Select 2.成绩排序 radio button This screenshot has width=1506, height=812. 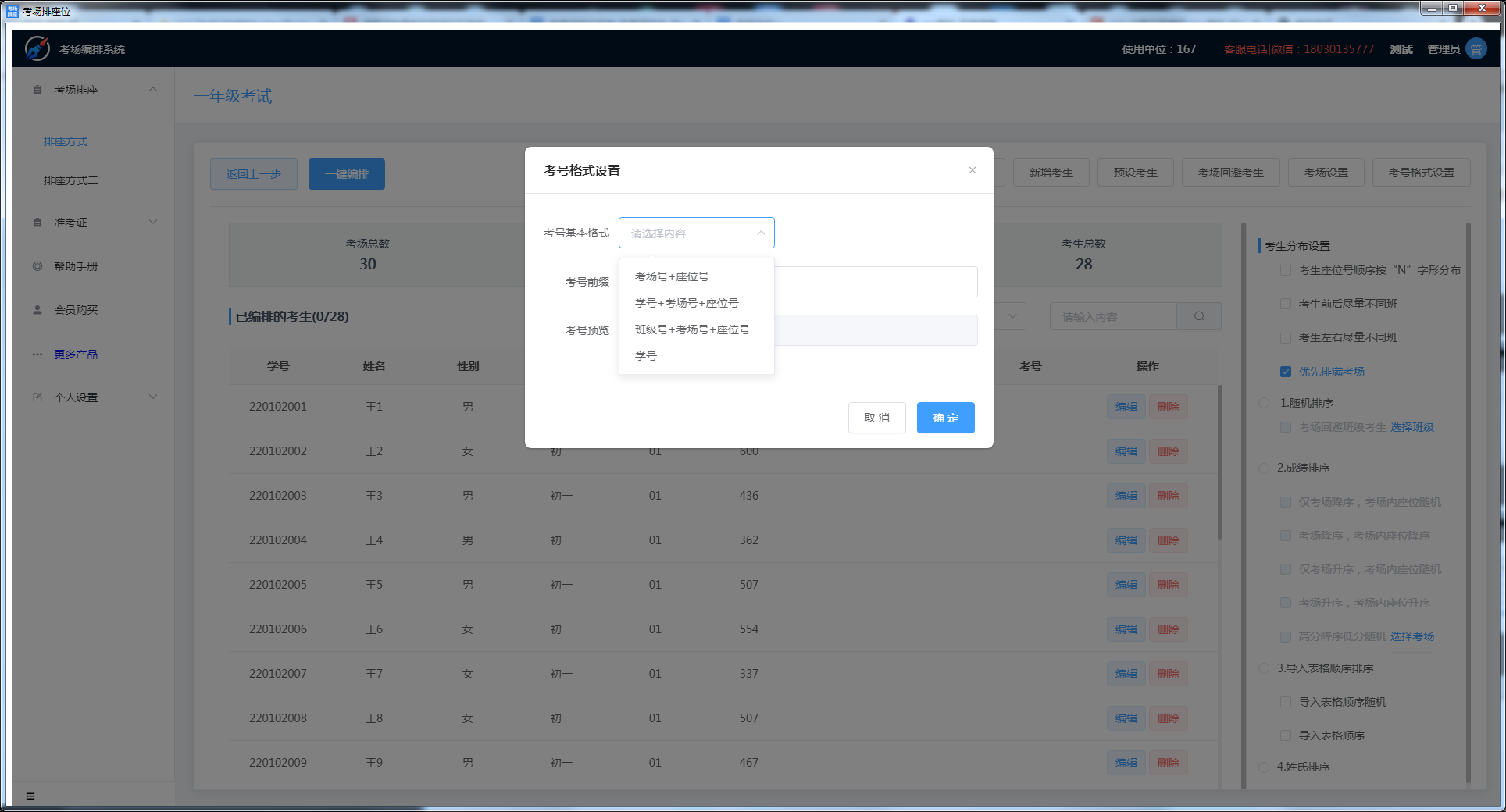coord(1264,468)
